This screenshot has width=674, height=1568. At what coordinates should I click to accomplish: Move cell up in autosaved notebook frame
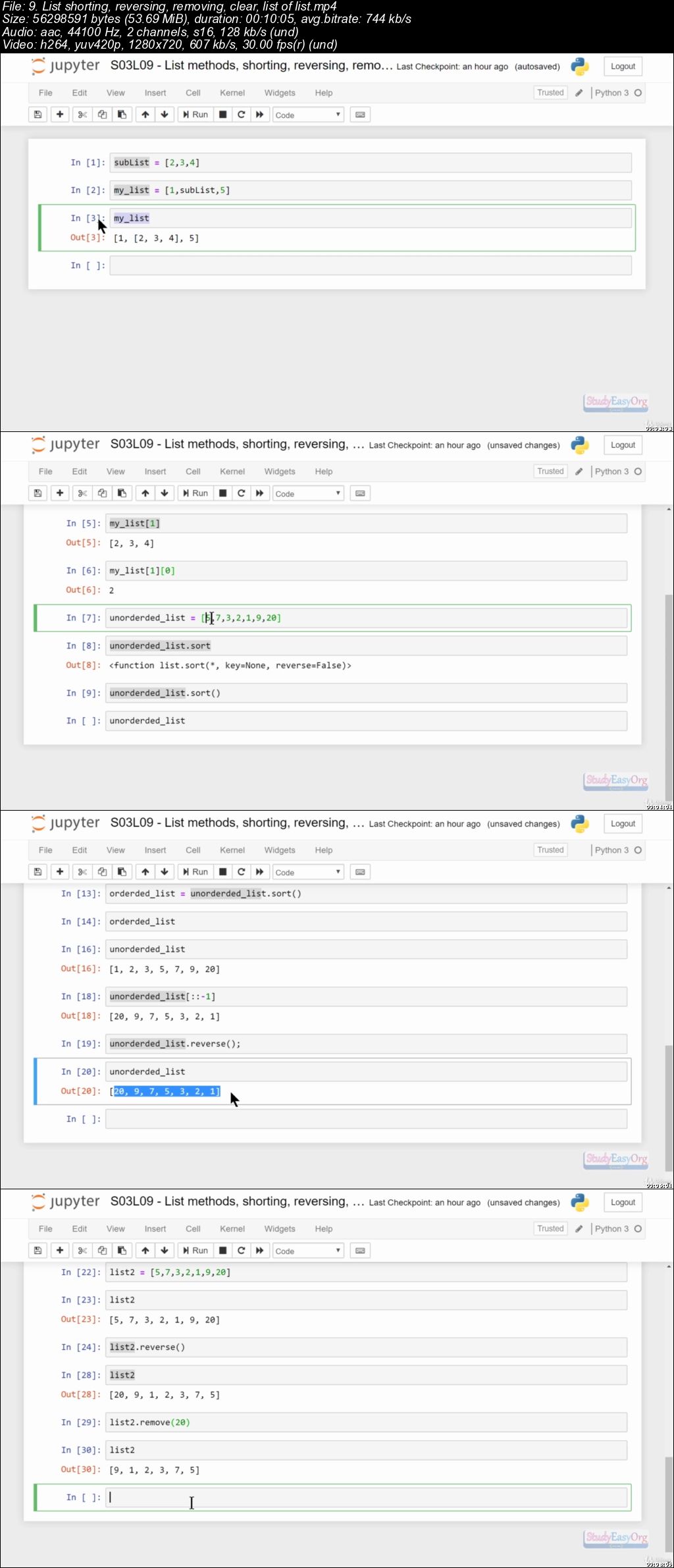click(145, 115)
